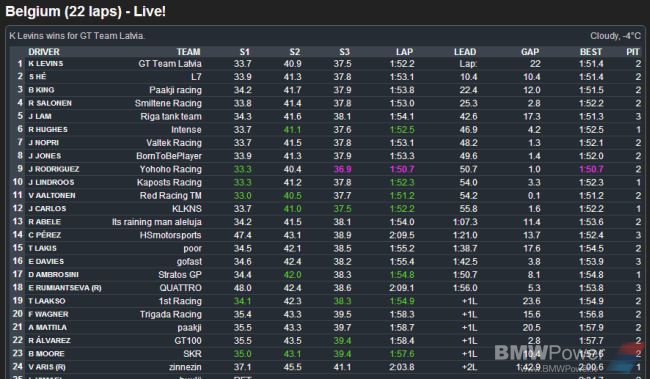
Task: Select driver S HÉ in second place
Action: point(37,77)
